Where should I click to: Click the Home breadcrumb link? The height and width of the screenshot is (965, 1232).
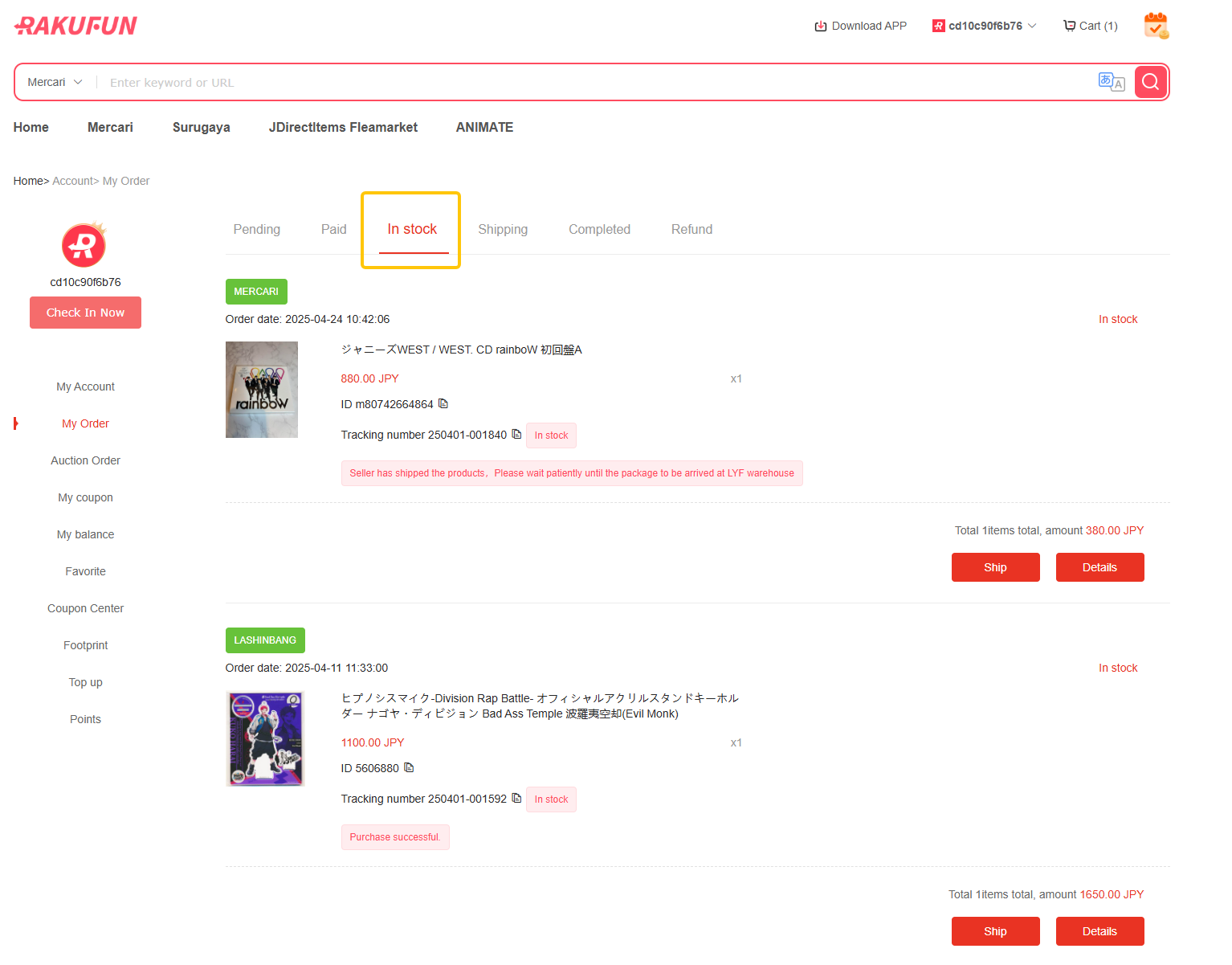[28, 181]
